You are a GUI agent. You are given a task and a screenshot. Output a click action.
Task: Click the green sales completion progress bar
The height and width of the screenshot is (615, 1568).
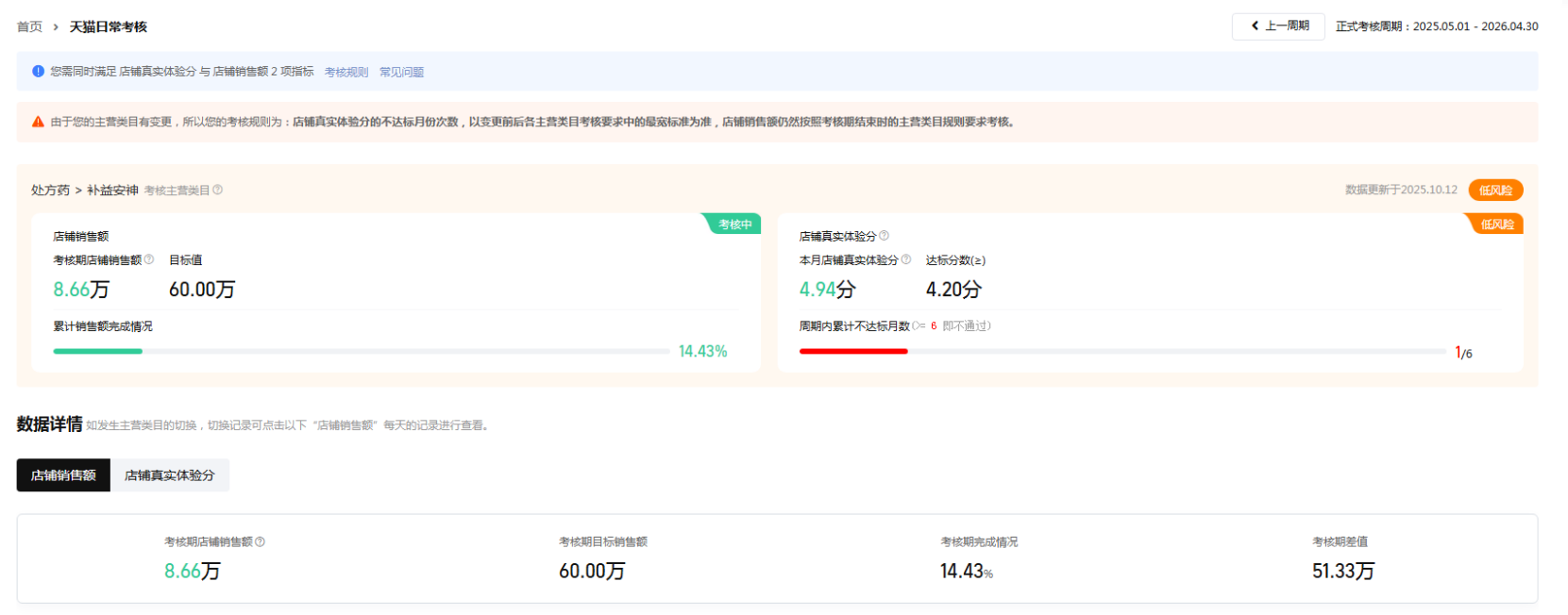click(x=98, y=351)
